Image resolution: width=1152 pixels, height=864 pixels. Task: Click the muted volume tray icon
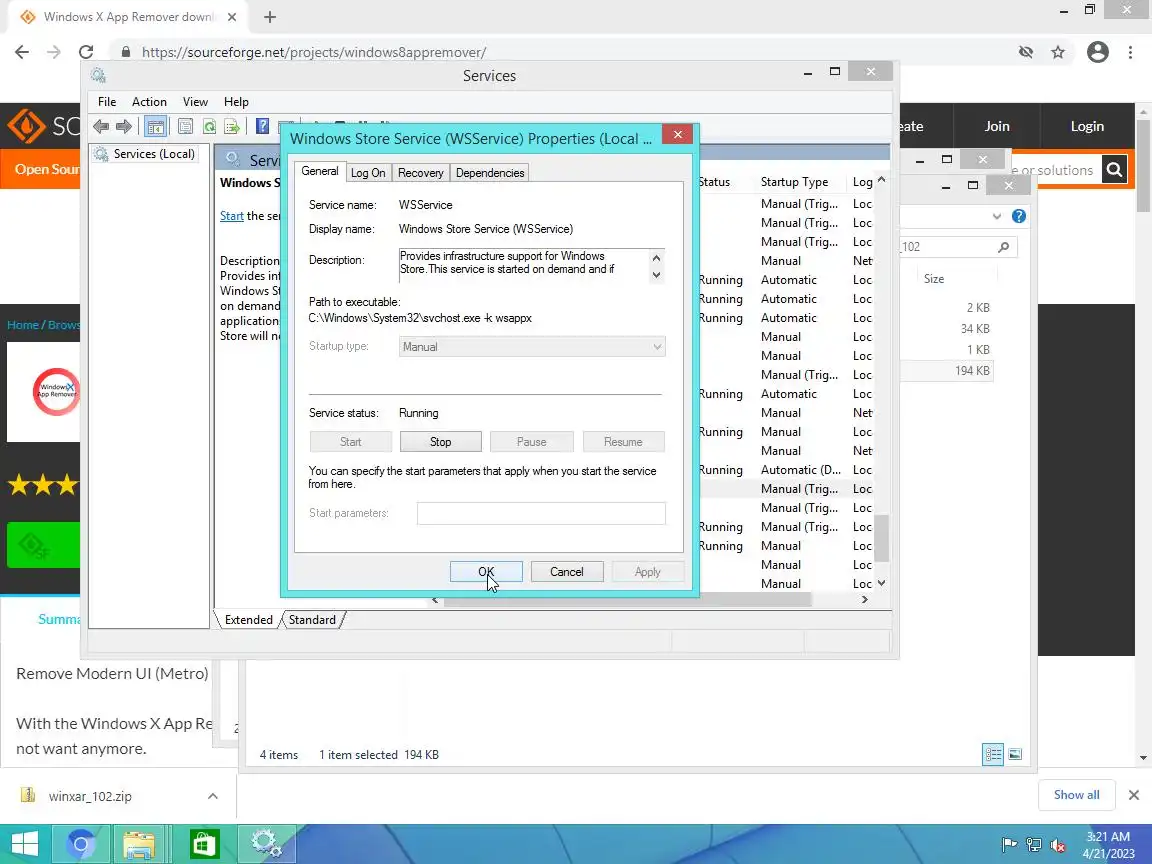pyautogui.click(x=1058, y=845)
